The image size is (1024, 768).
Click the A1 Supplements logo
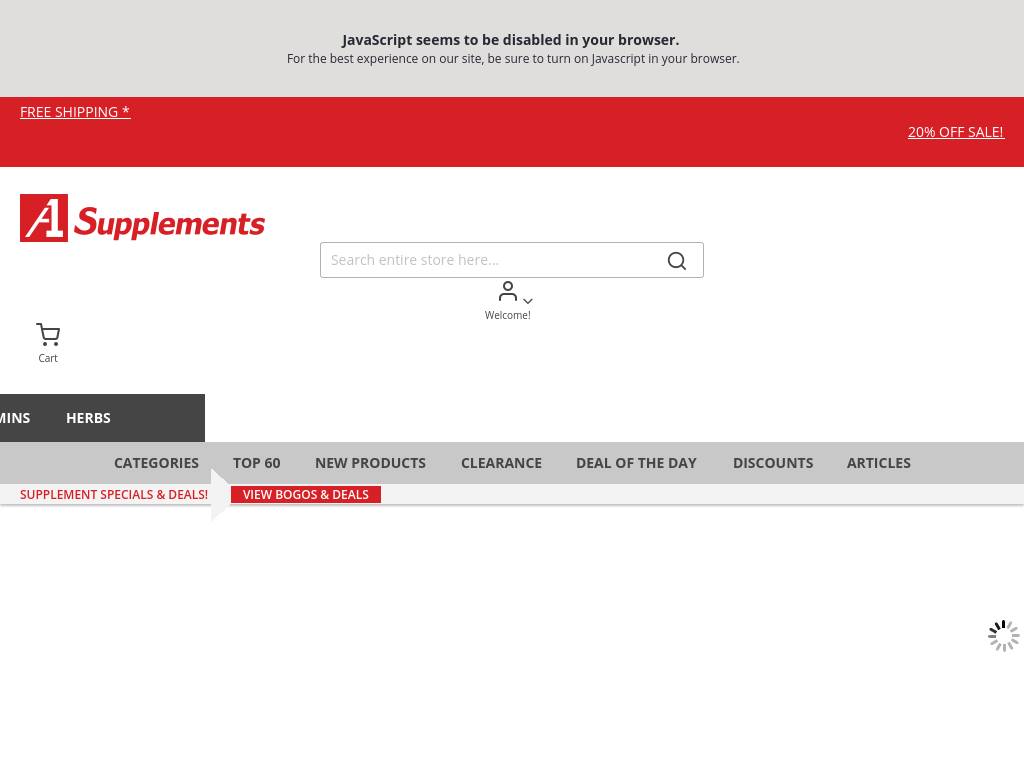142,218
